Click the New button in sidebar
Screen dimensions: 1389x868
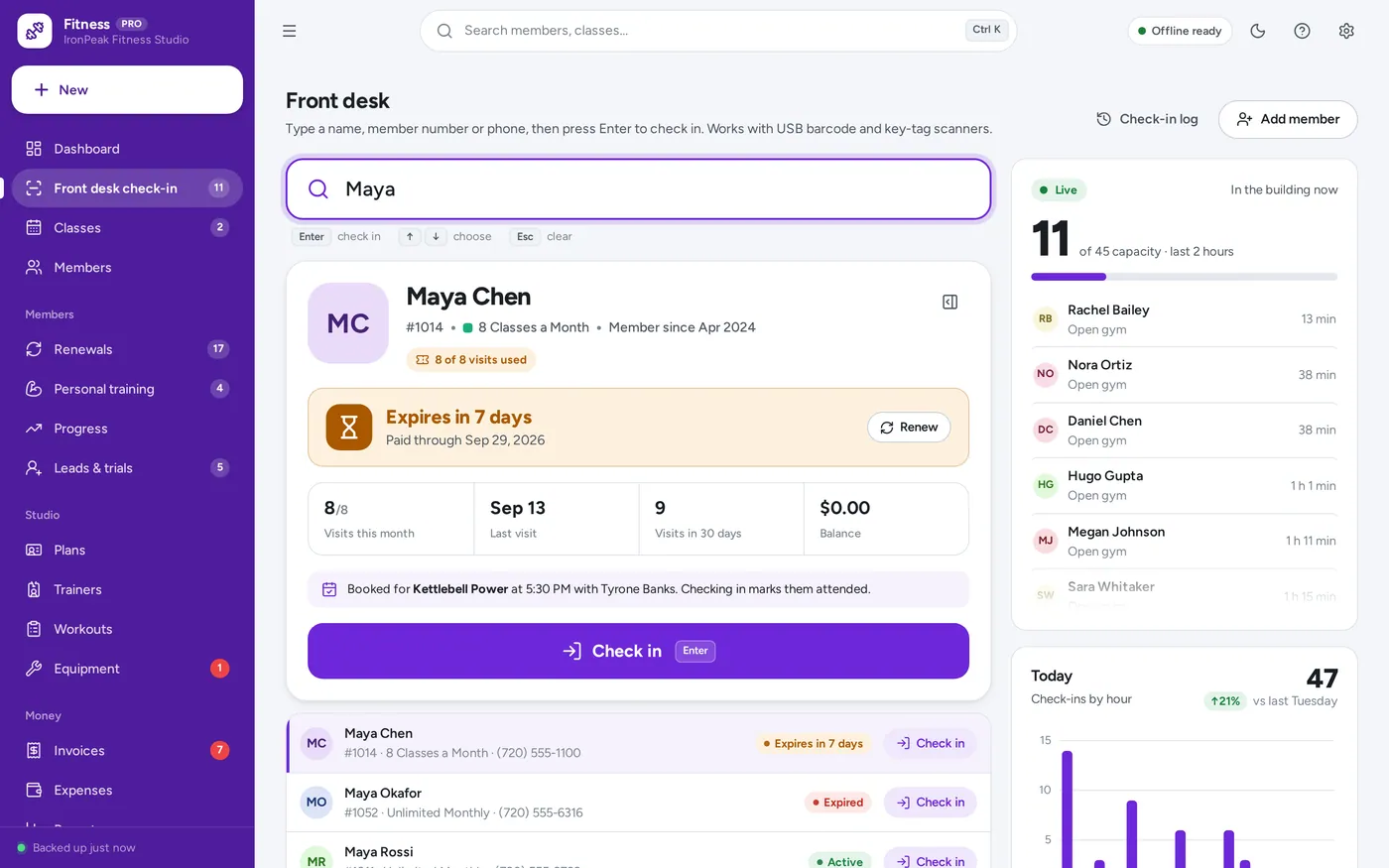[127, 89]
